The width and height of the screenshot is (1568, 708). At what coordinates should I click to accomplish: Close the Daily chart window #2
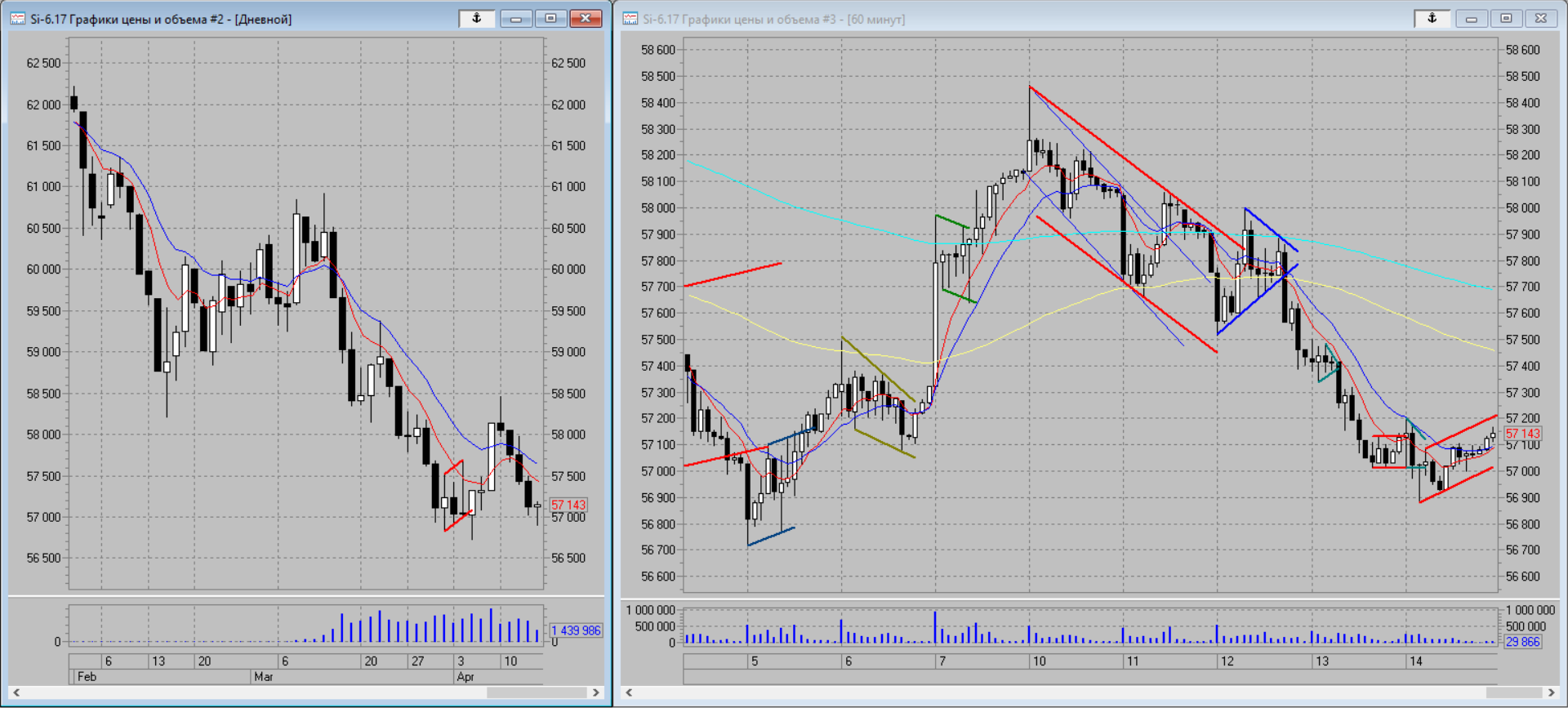click(586, 18)
